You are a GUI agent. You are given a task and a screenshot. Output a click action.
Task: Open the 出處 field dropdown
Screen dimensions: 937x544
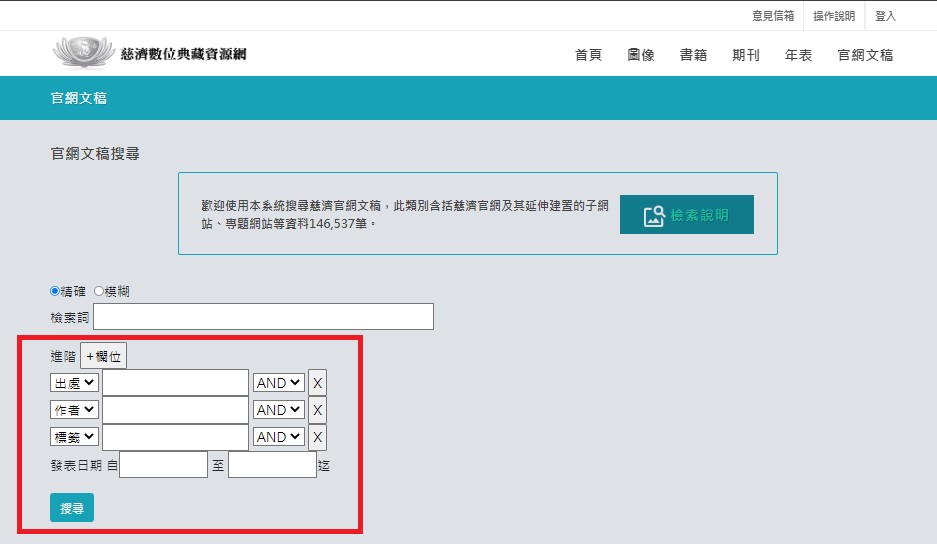point(74,383)
